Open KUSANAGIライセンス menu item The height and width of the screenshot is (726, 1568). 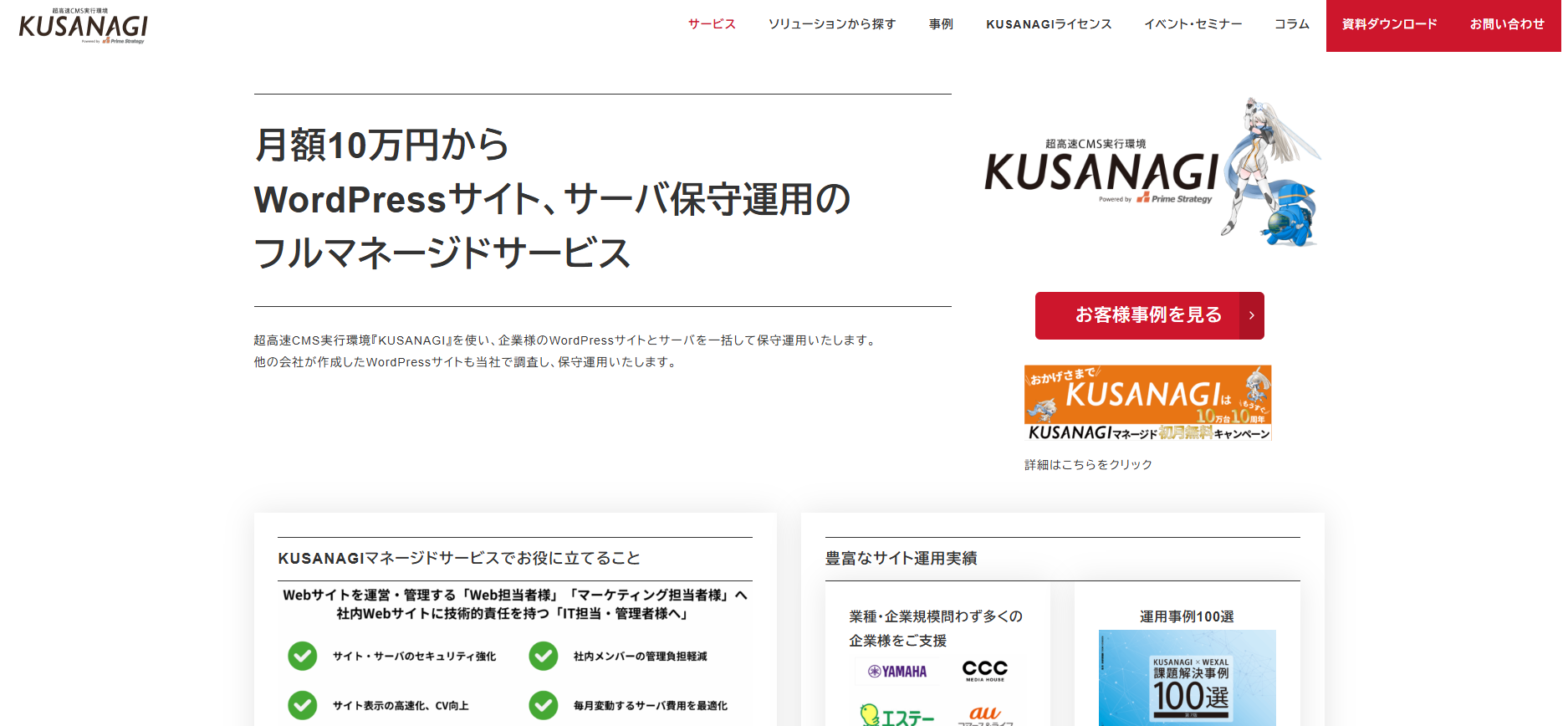1049,24
